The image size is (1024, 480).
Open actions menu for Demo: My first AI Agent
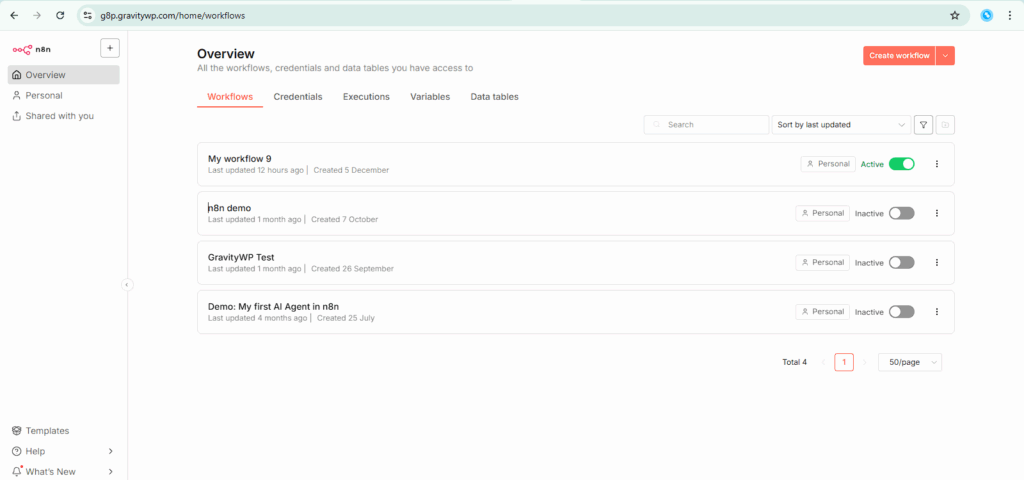tap(936, 312)
